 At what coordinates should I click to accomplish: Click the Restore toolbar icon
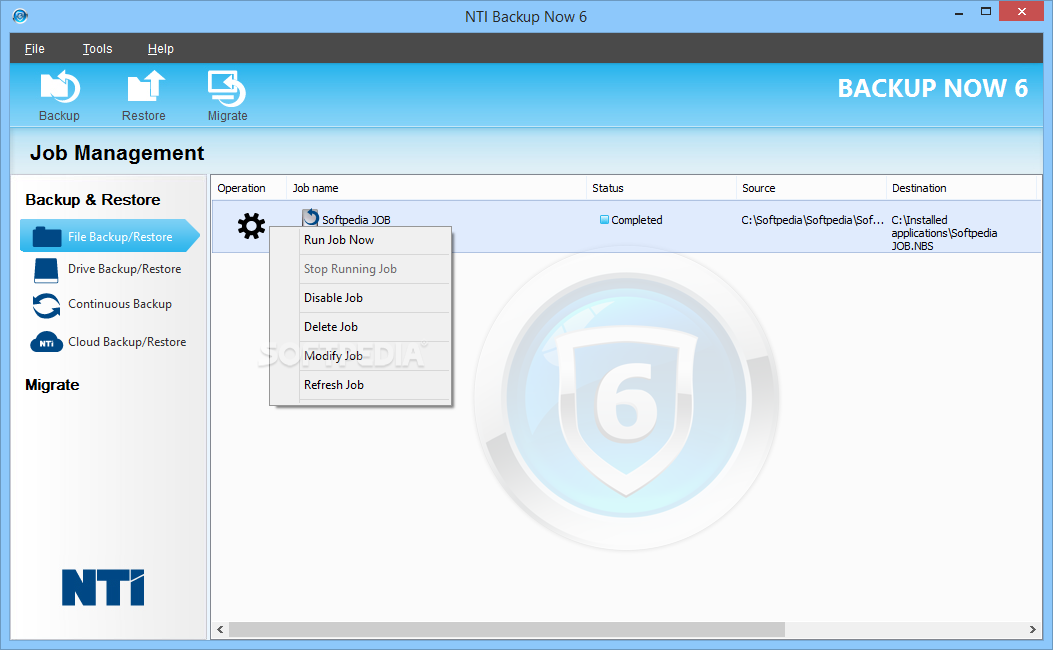[x=145, y=88]
